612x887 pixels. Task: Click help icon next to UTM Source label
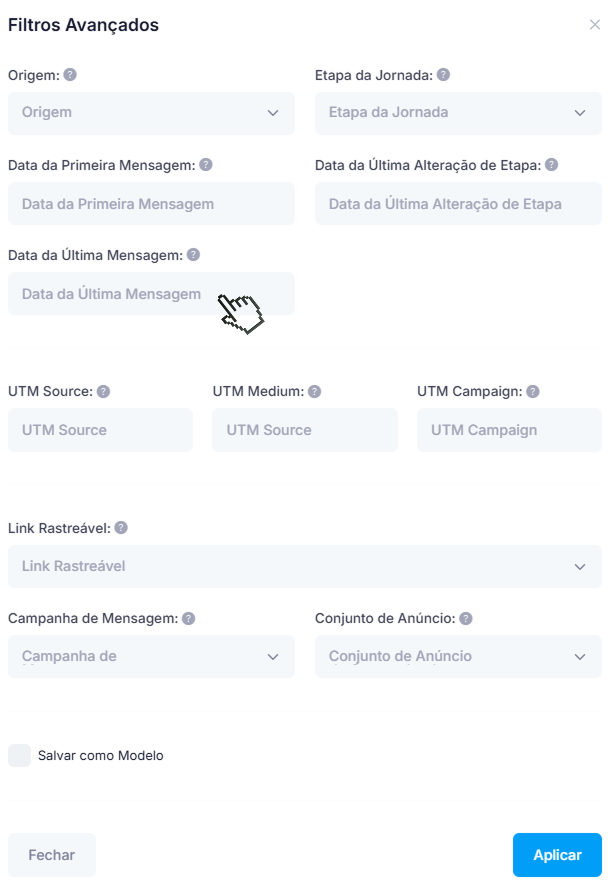[103, 392]
